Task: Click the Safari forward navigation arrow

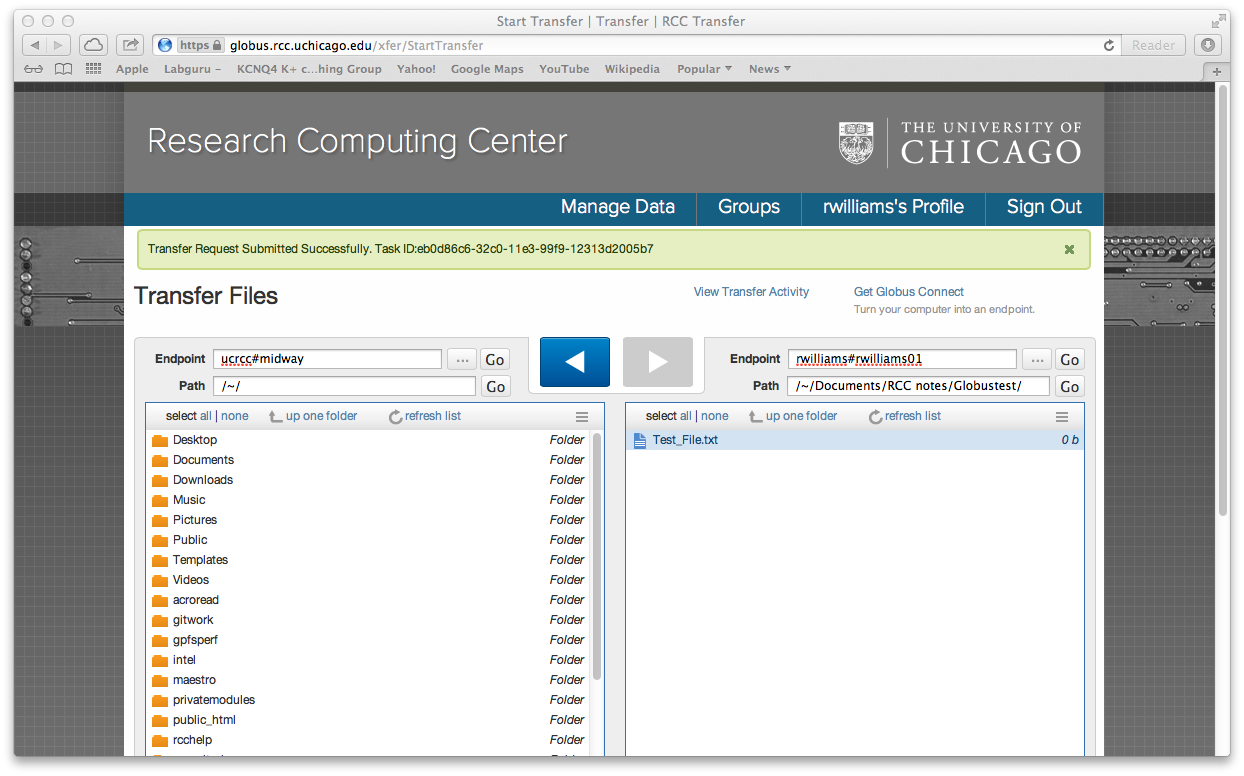Action: [59, 45]
